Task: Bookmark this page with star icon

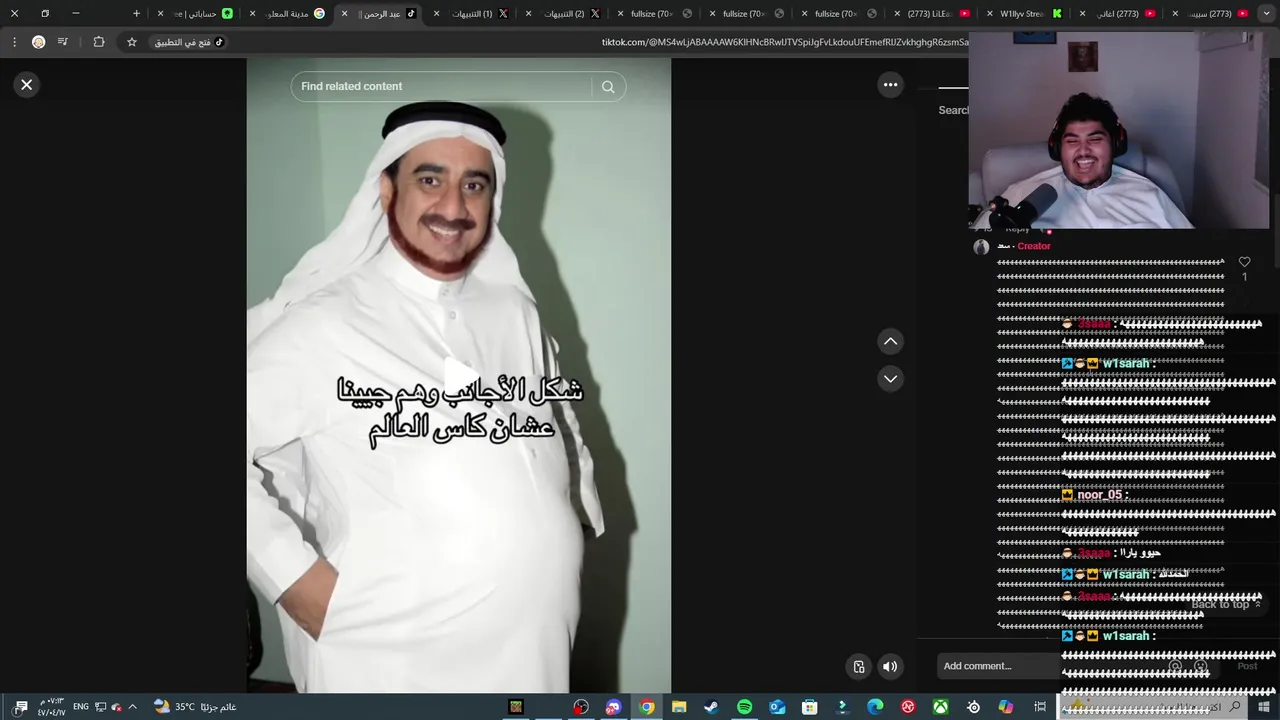Action: point(131,42)
